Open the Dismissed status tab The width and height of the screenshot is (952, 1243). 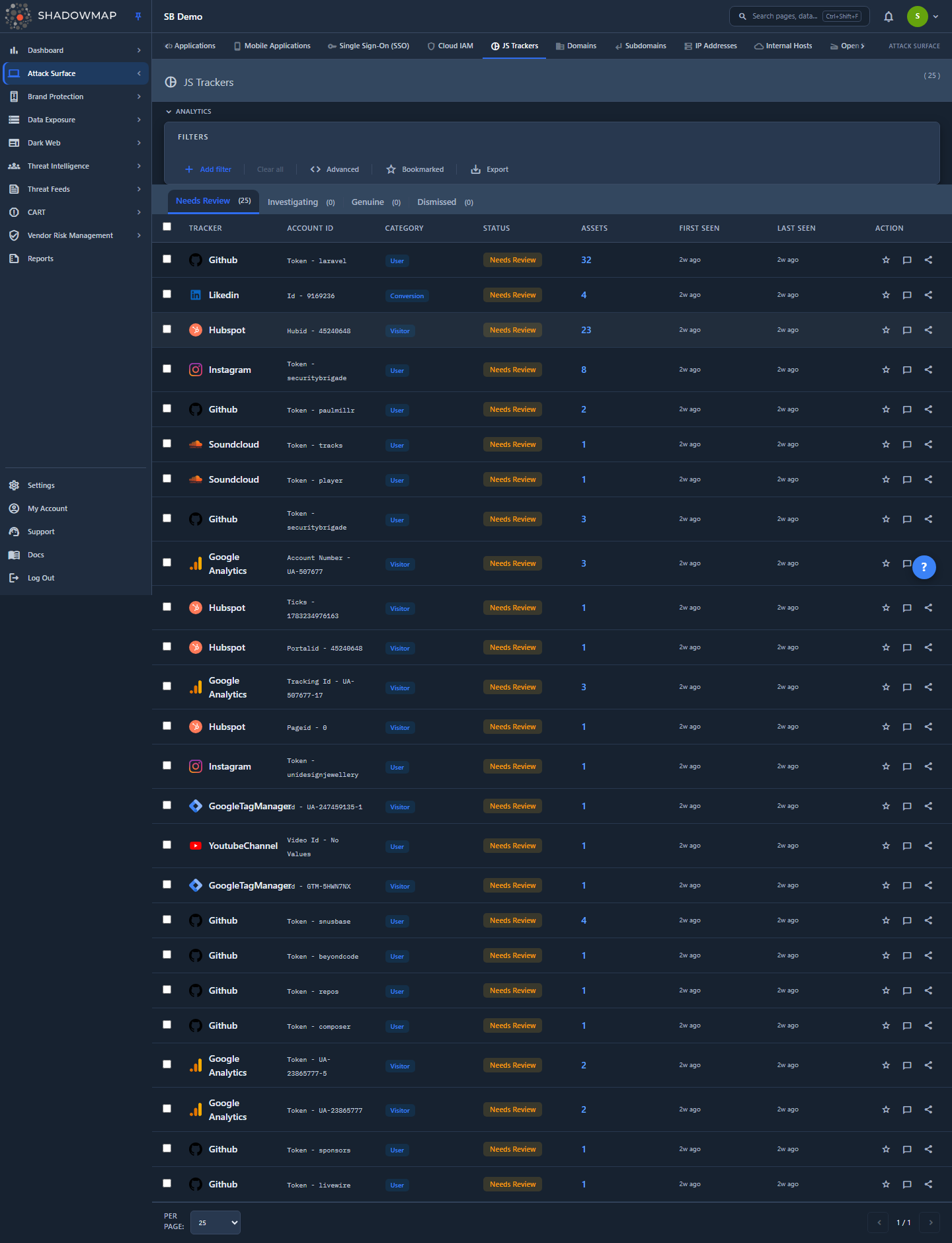coord(445,202)
